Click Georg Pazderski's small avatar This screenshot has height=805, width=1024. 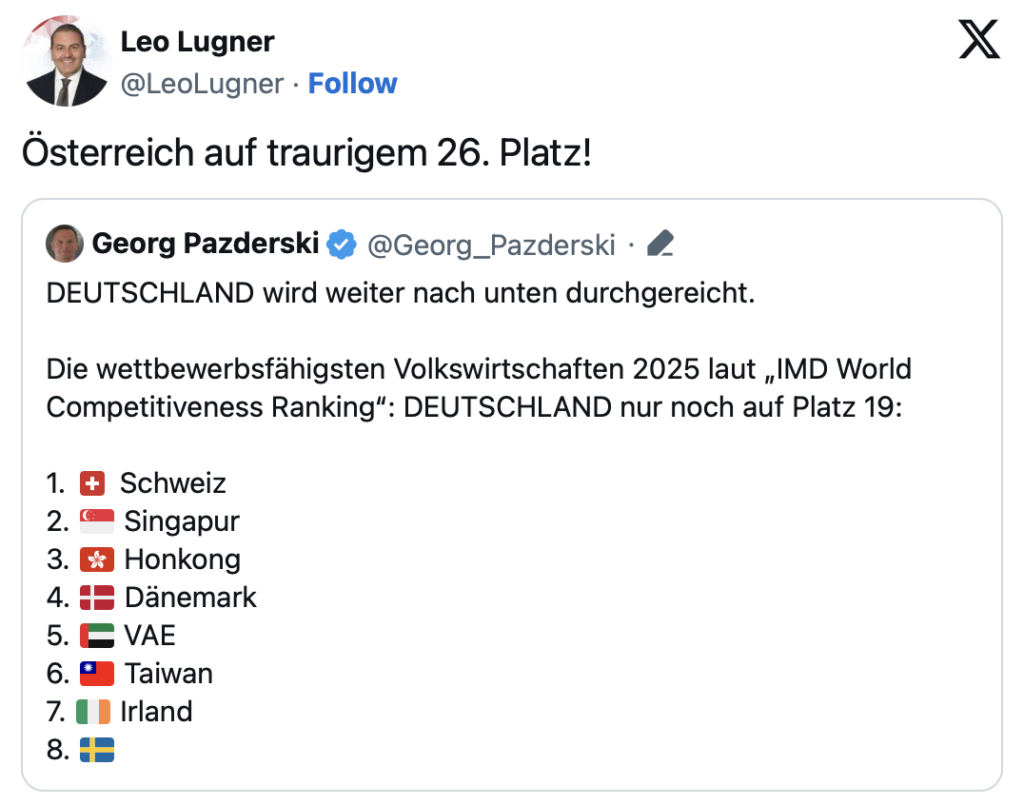click(65, 243)
